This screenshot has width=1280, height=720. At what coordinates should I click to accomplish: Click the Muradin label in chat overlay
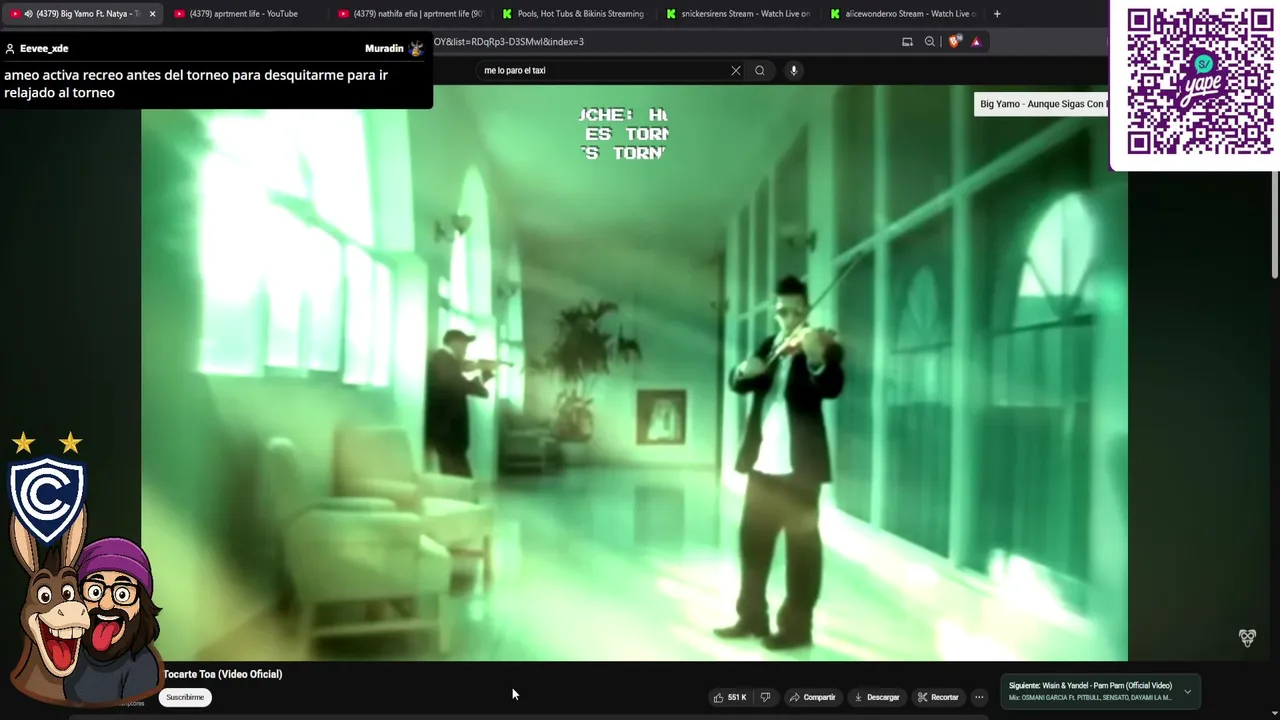pyautogui.click(x=384, y=48)
